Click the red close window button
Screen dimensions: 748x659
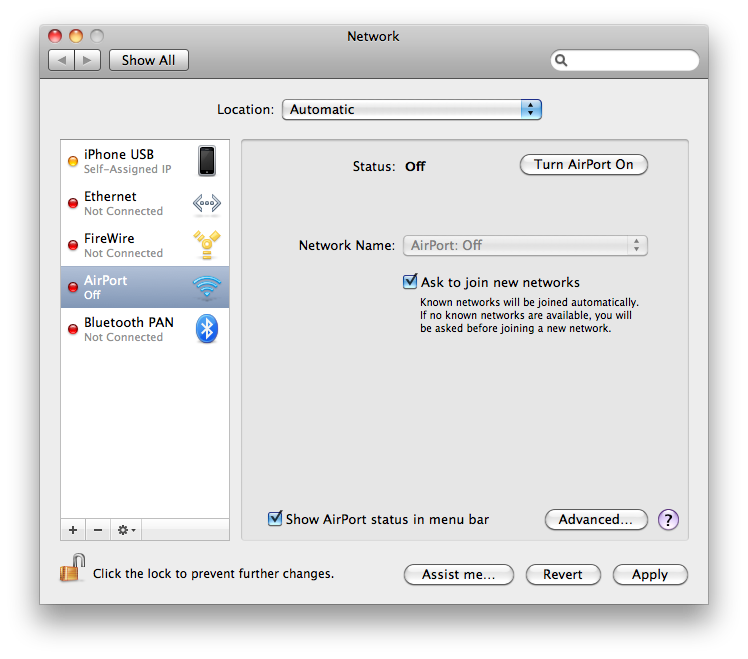(55, 36)
